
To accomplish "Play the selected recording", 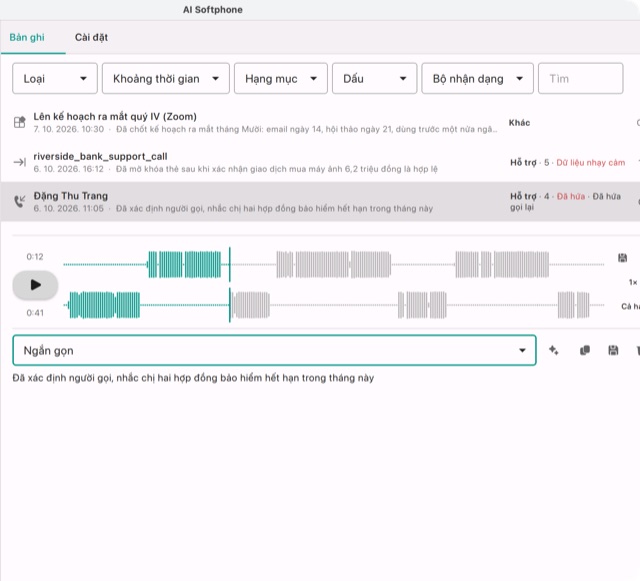I will [35, 285].
